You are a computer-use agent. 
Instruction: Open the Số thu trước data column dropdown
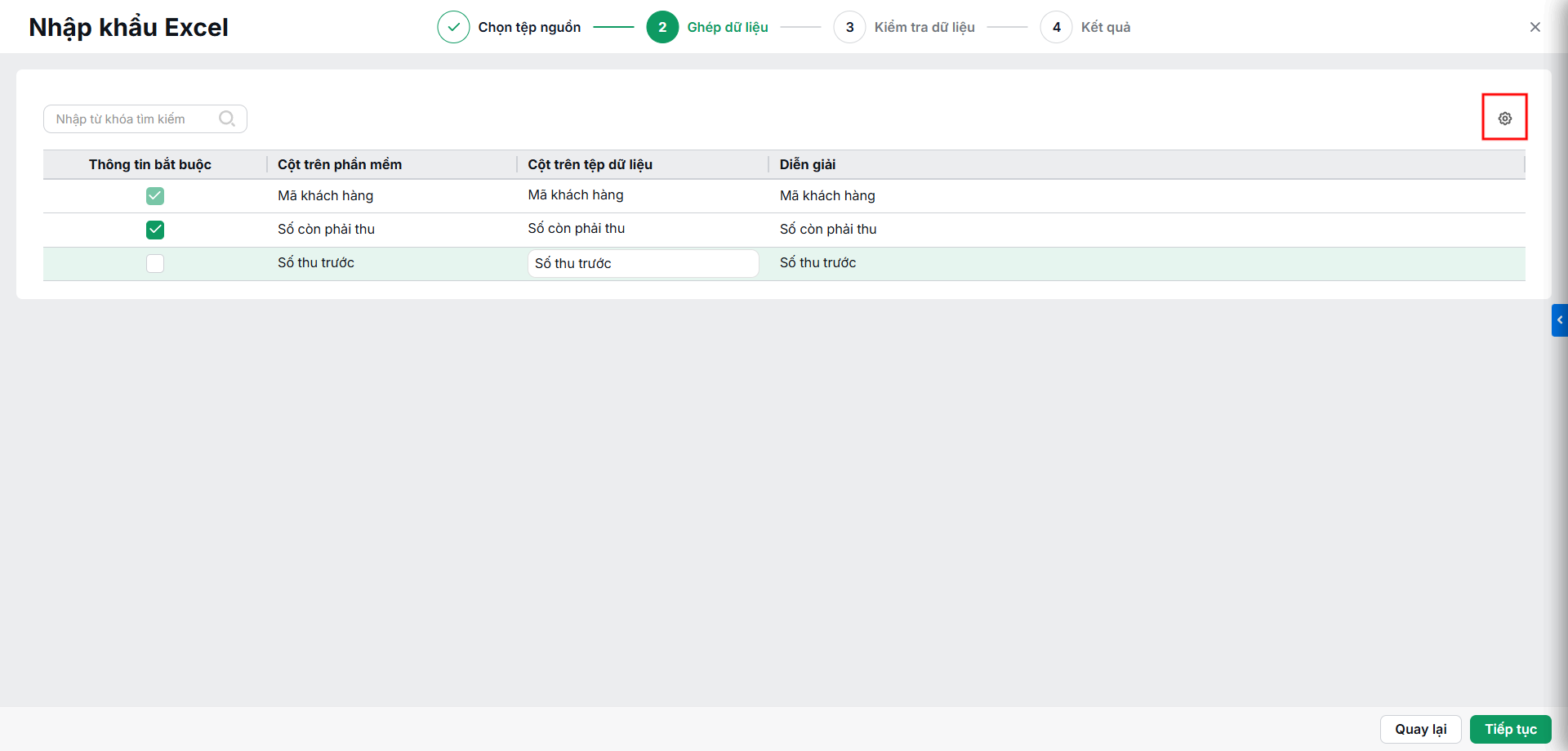tap(644, 263)
